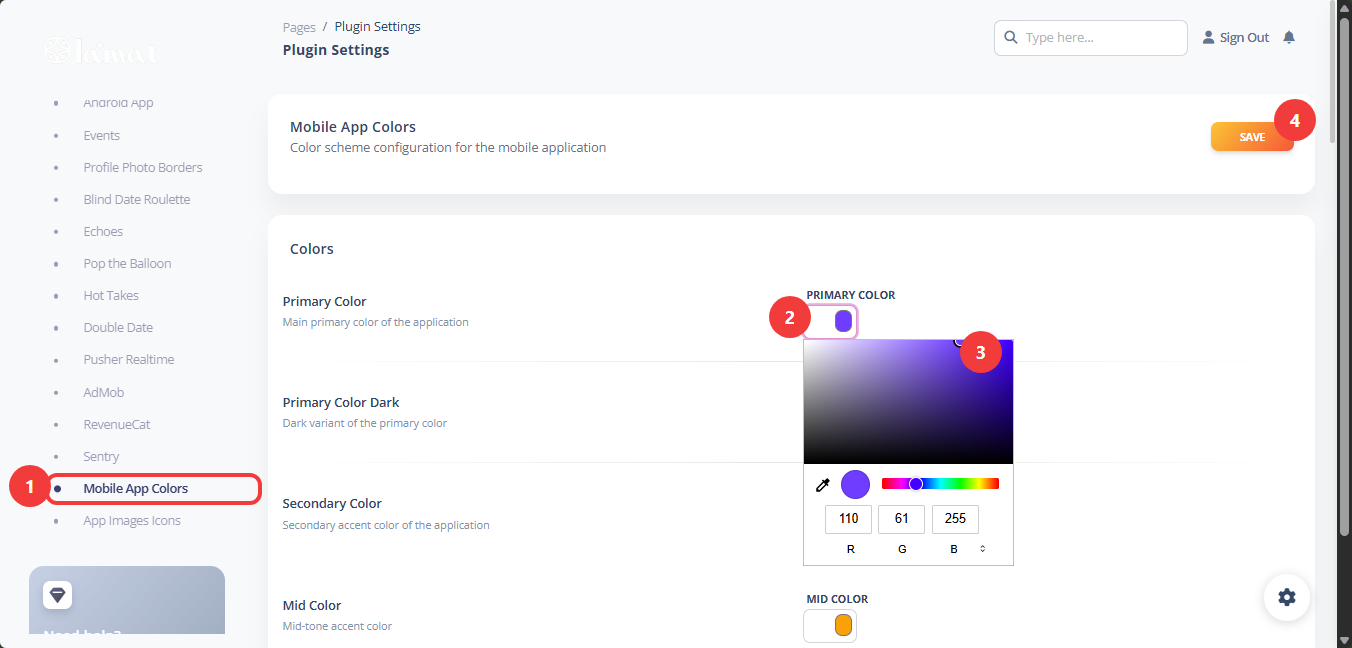Open Profile Photo Borders in sidebar
Image resolution: width=1352 pixels, height=648 pixels.
(143, 167)
